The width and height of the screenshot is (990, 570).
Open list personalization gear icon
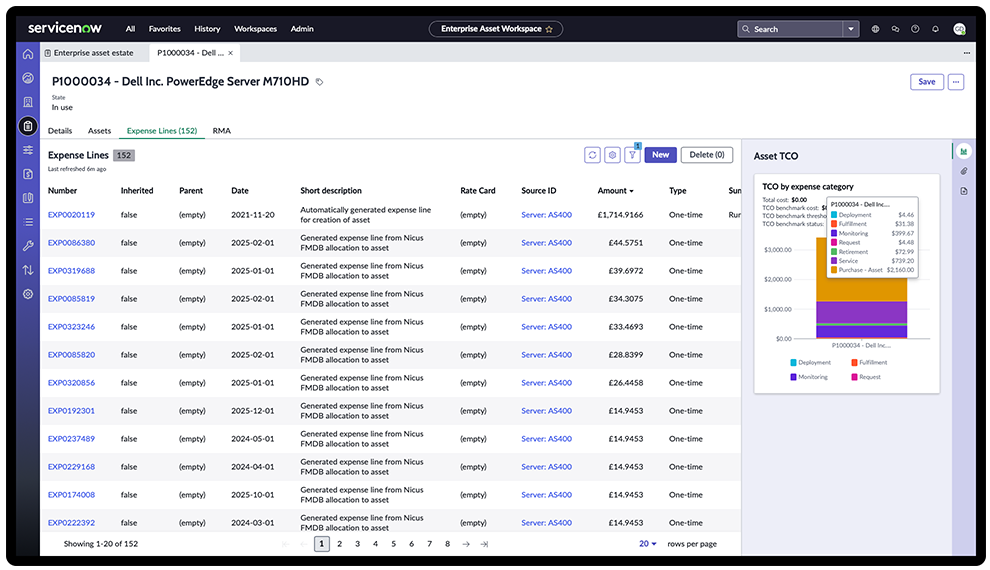pyautogui.click(x=612, y=155)
